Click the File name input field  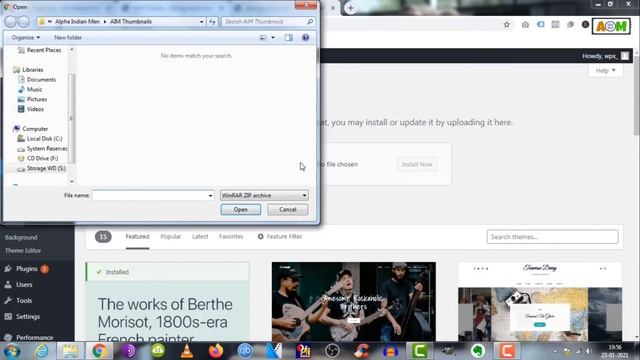point(149,196)
